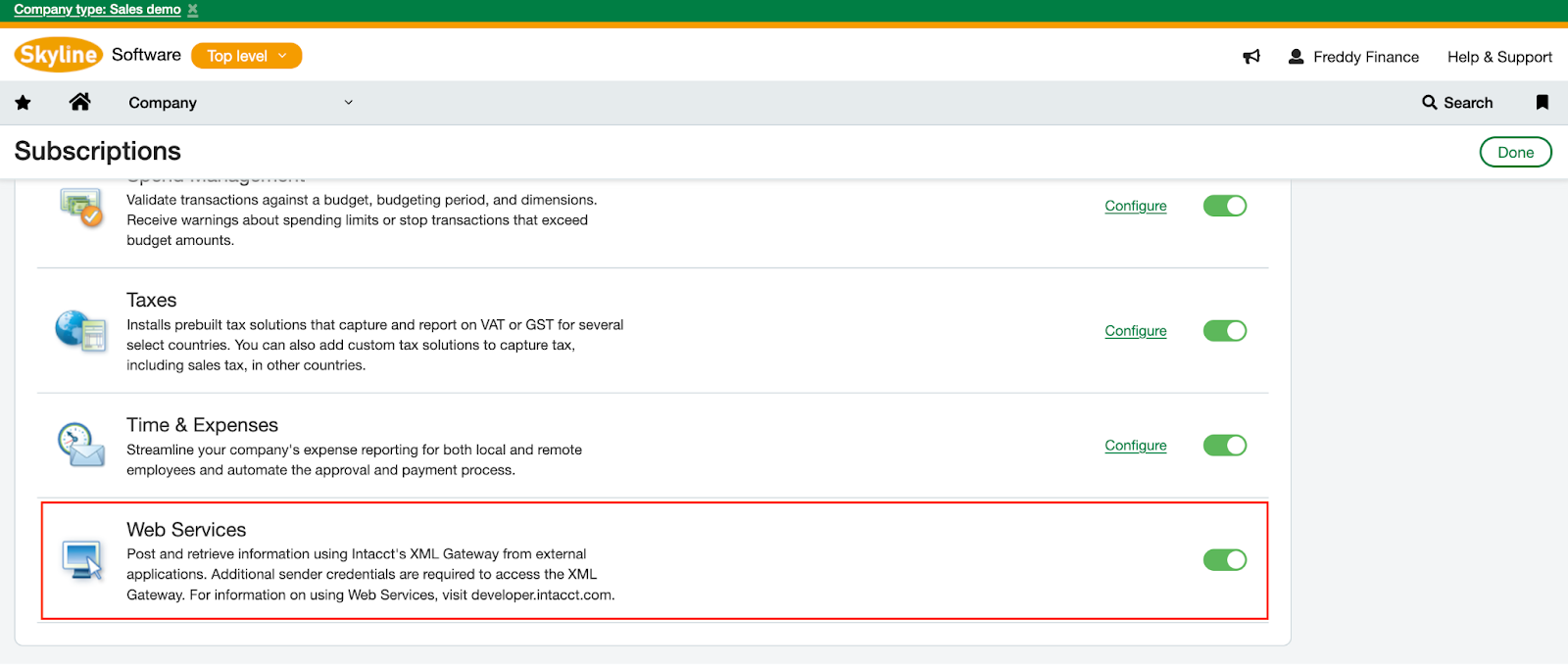Click the user profile icon beside Freddy Finance
Image resolution: width=1568 pixels, height=665 pixels.
[x=1296, y=57]
